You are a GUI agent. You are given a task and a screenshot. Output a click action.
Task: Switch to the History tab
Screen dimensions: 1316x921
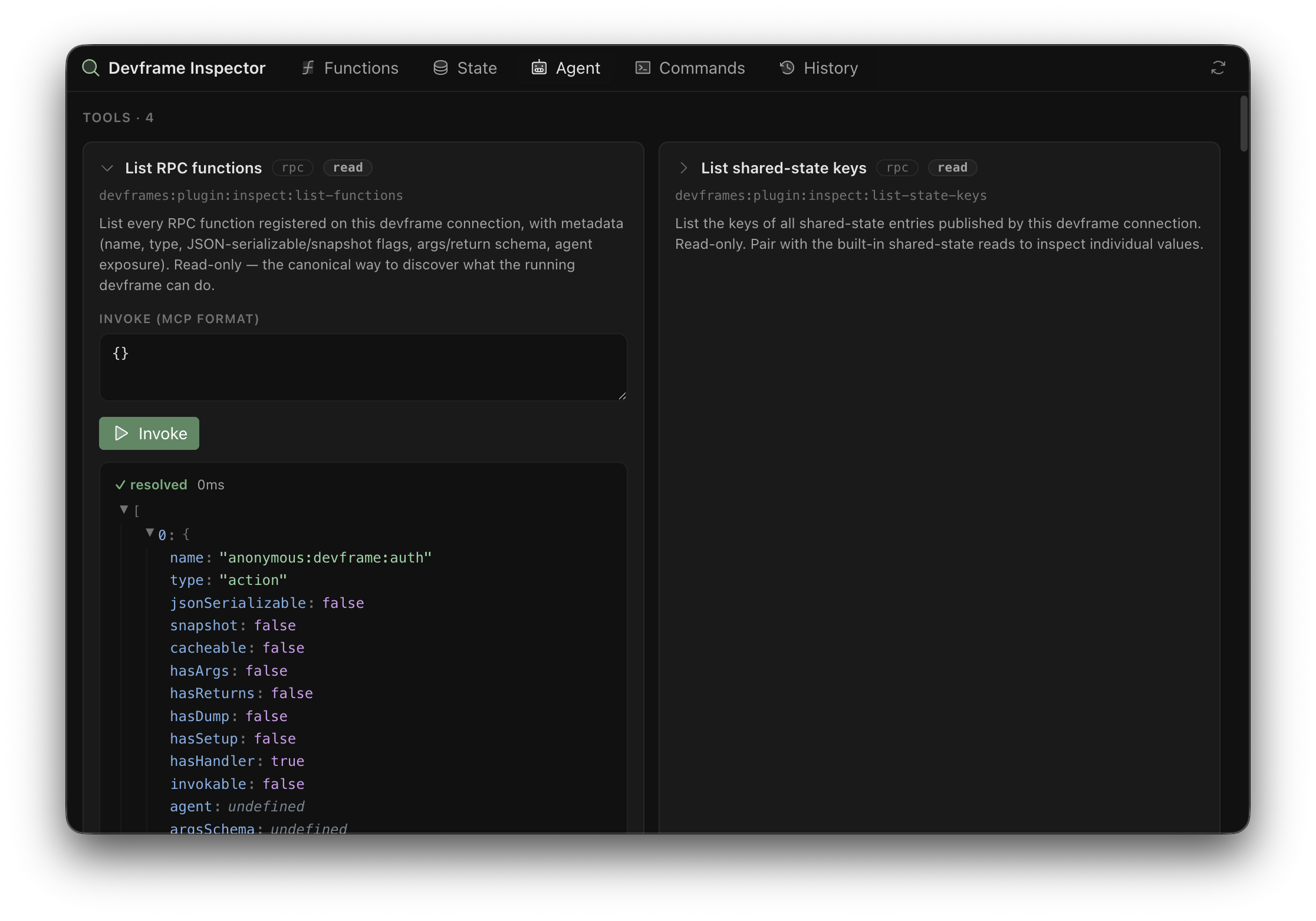(819, 68)
